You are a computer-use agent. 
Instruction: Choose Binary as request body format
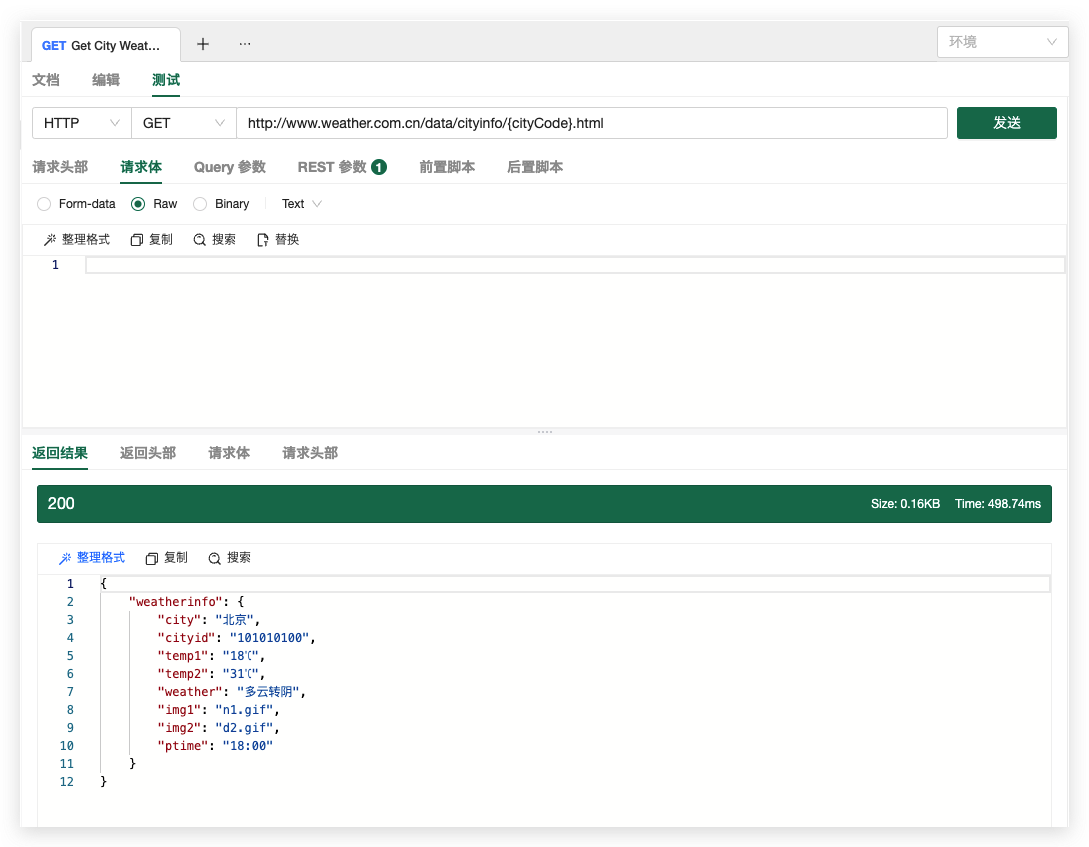point(199,203)
